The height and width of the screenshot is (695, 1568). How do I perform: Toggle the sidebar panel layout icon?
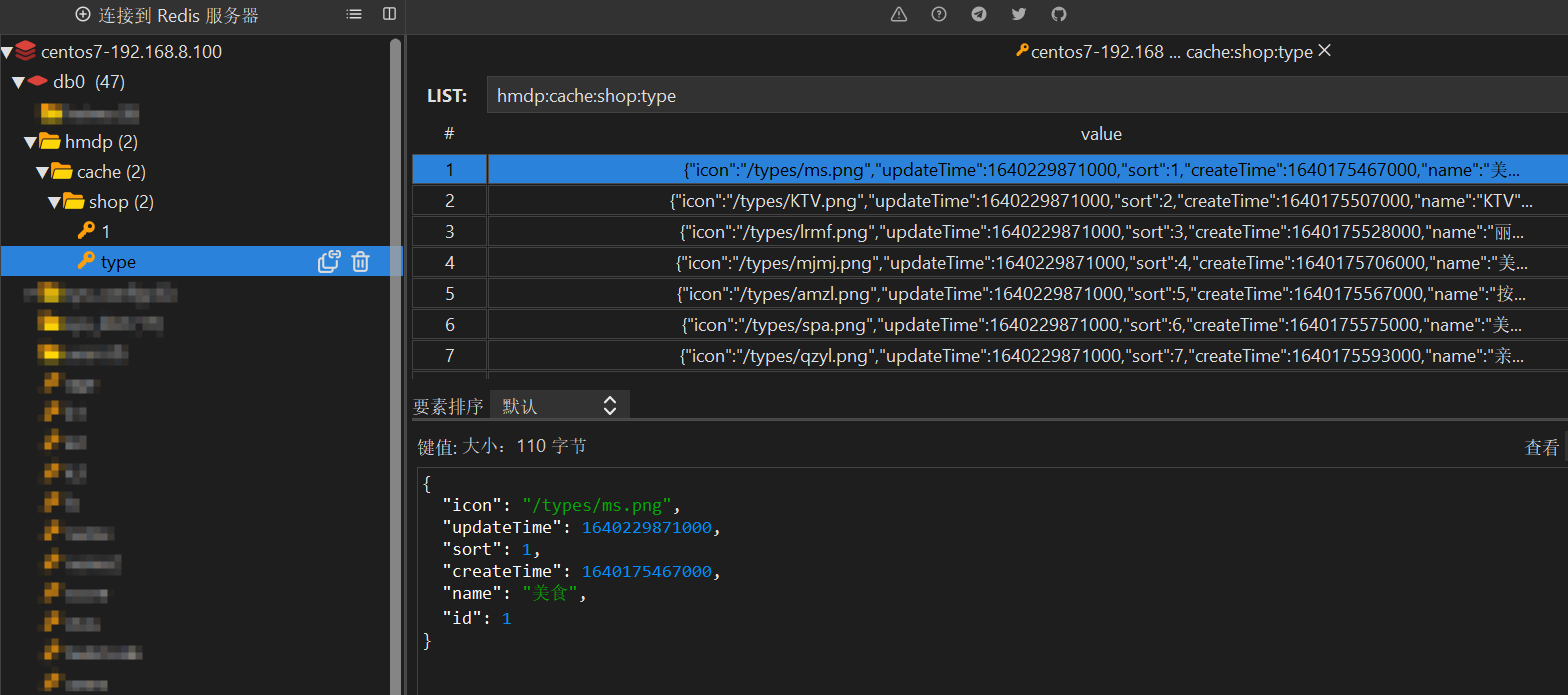click(390, 14)
